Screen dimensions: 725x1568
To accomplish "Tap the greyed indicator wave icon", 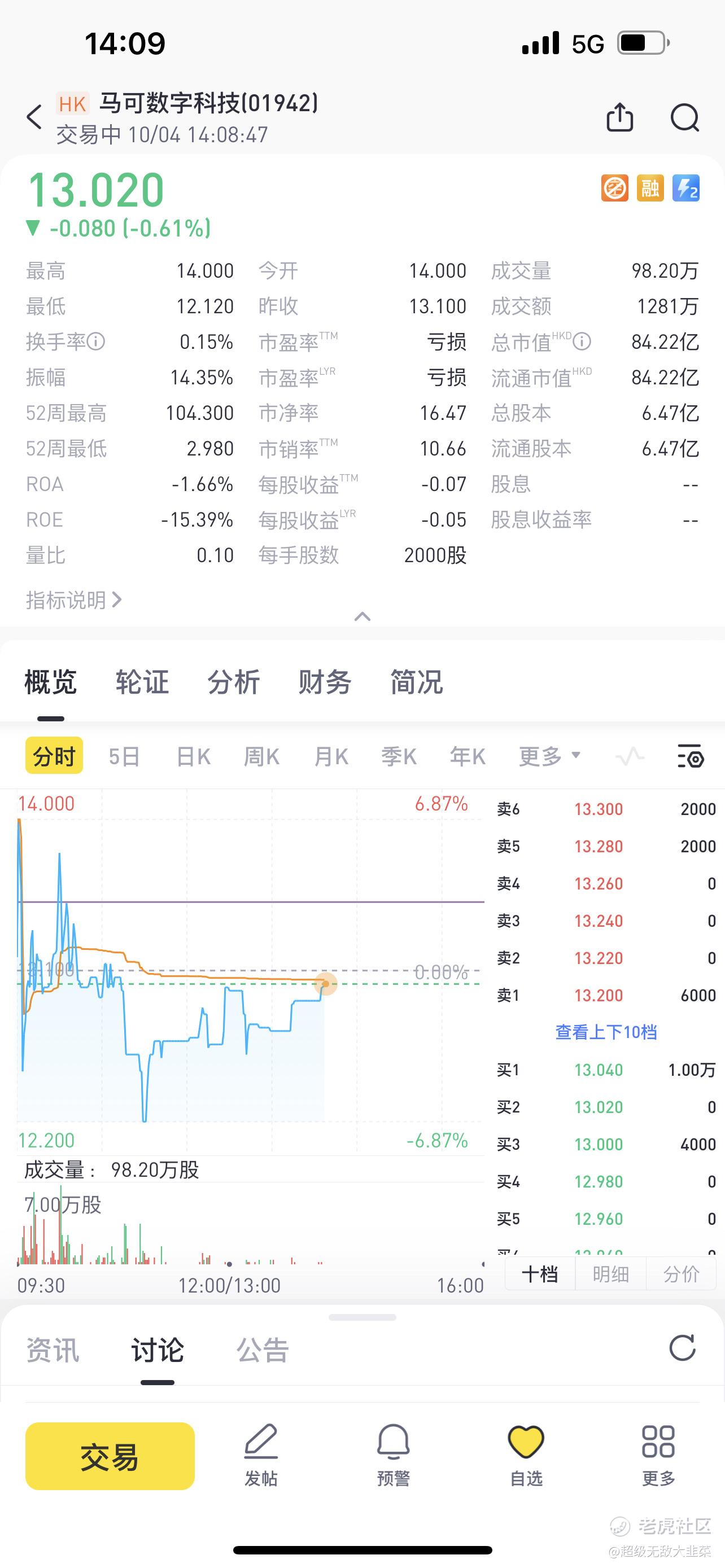I will pyautogui.click(x=630, y=756).
